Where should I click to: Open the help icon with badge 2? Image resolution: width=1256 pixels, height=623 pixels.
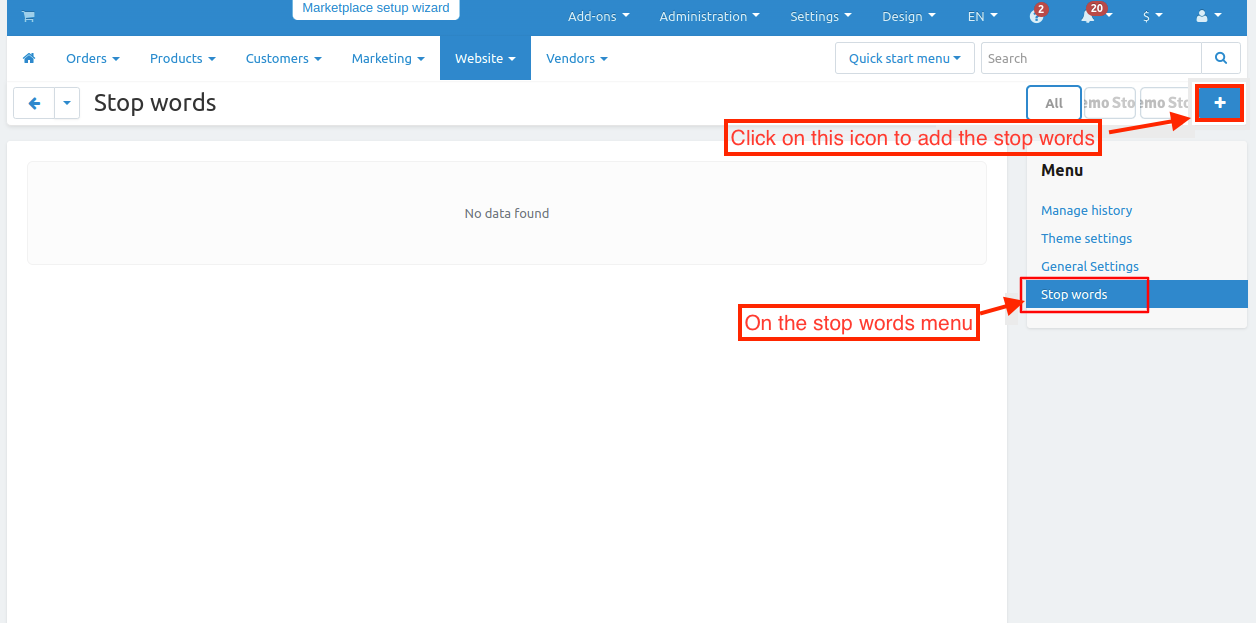coord(1036,17)
